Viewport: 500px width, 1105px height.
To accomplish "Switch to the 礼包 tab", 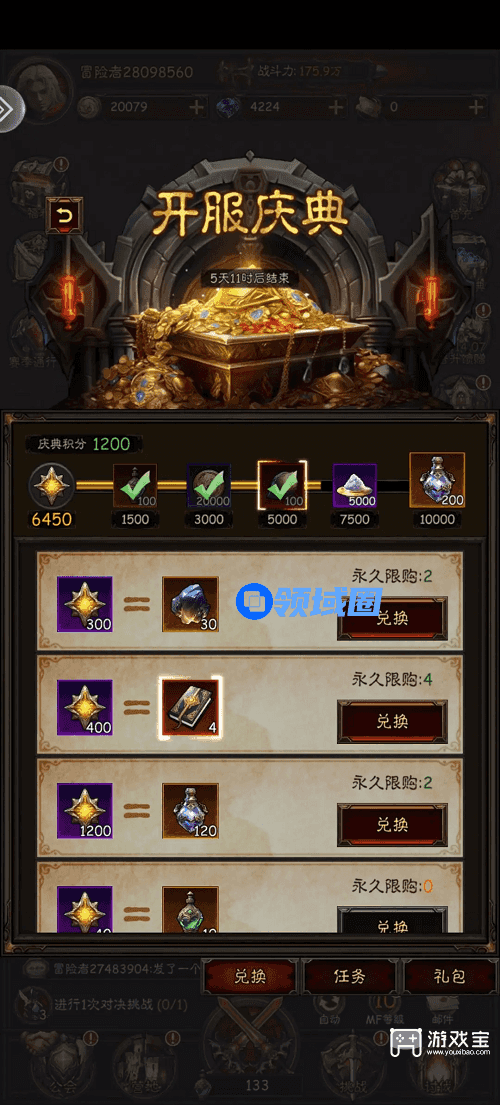I will (x=450, y=977).
